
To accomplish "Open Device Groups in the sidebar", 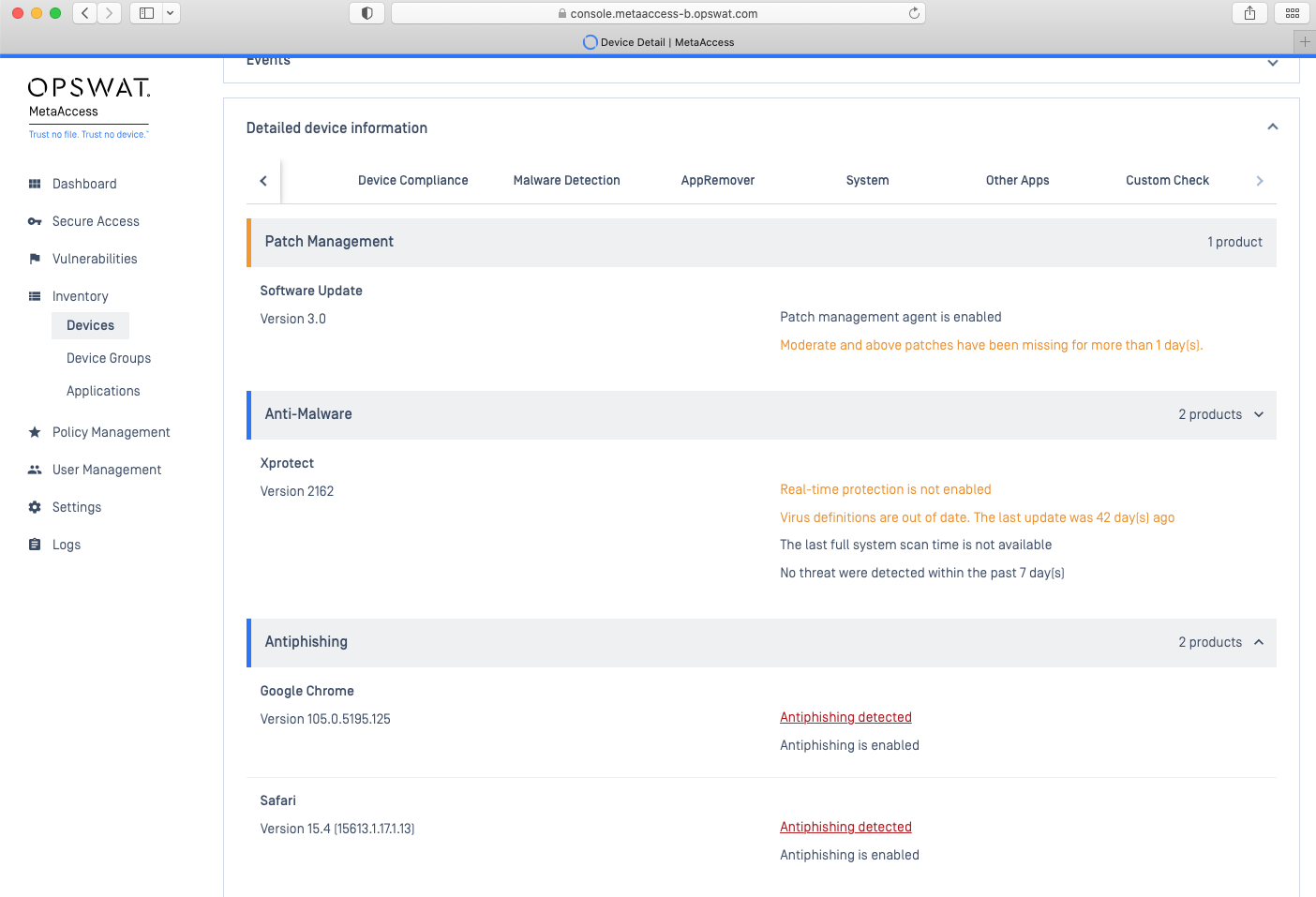I will click(x=109, y=358).
